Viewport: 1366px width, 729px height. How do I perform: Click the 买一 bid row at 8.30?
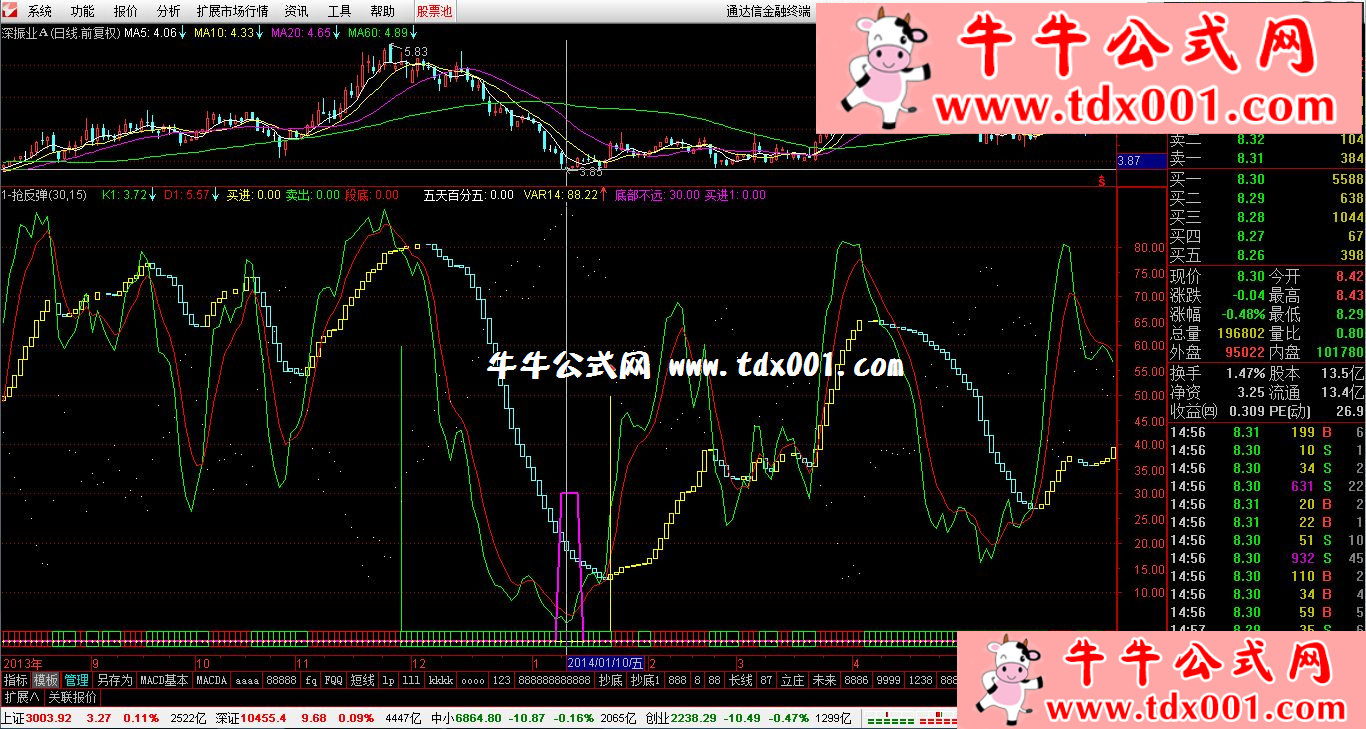[x=1266, y=180]
